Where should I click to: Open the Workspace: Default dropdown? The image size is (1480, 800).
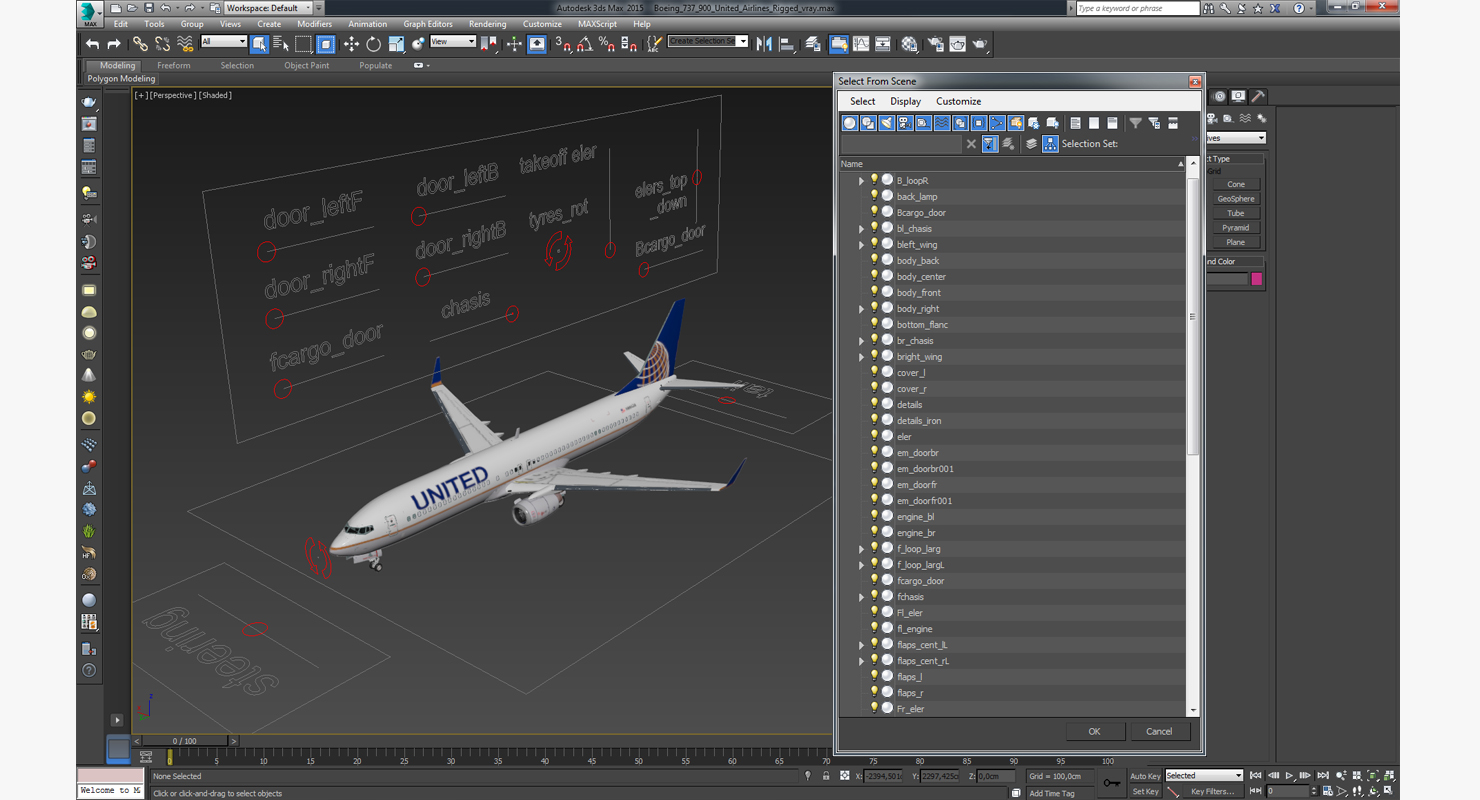(268, 8)
